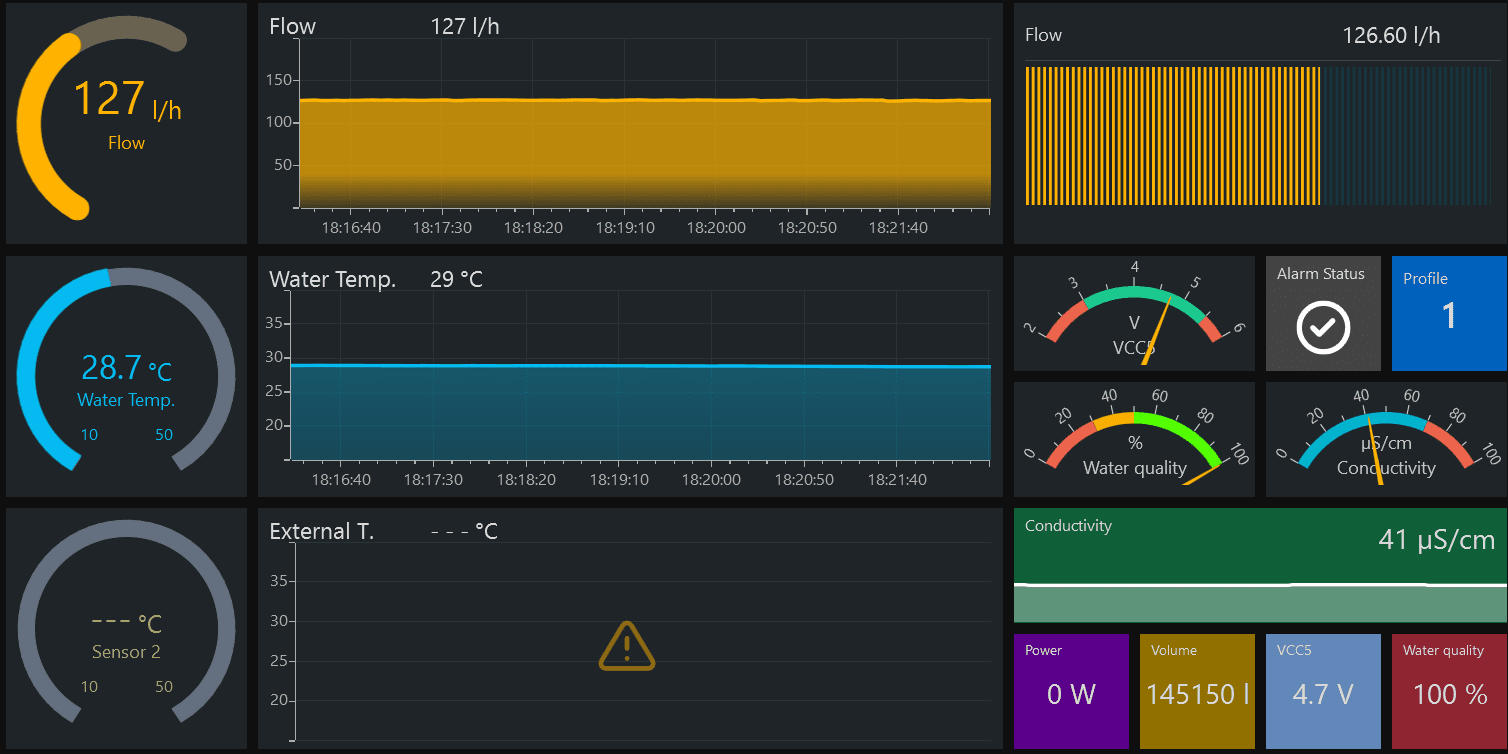Click the 18:21:40 tick on Flow chart axis
This screenshot has height=754, width=1508.
897,228
